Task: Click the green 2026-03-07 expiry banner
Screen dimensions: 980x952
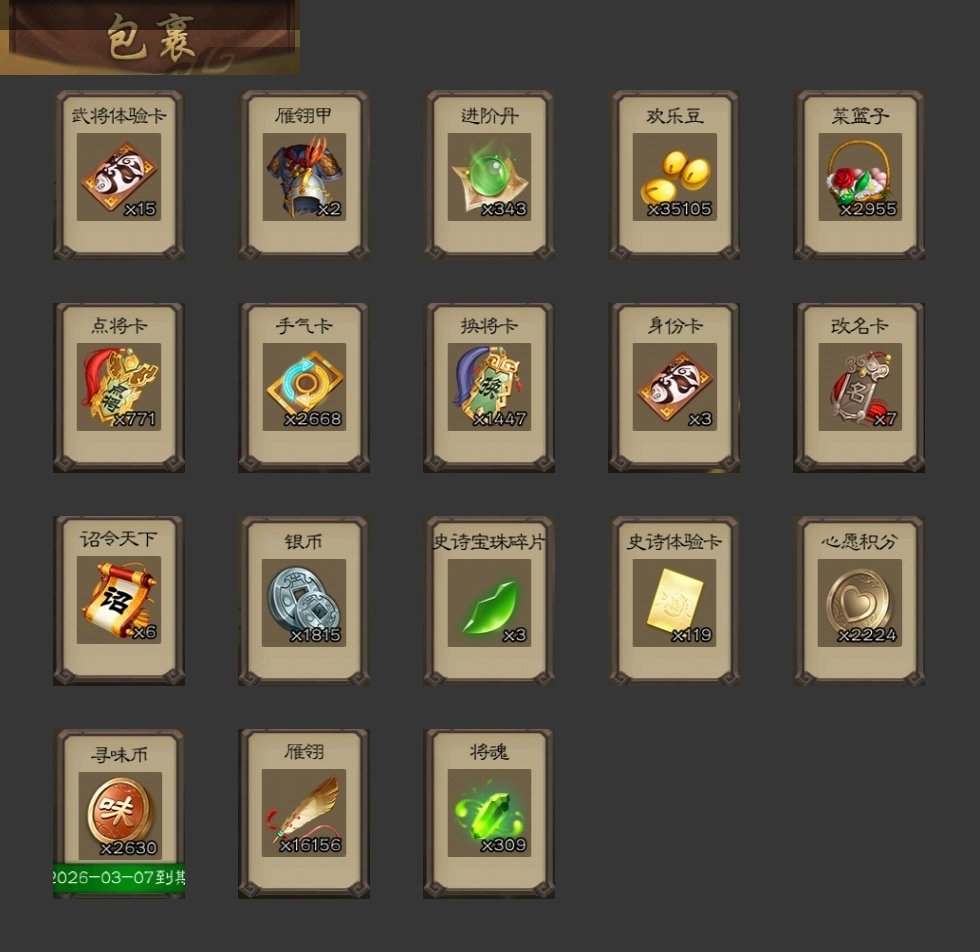Action: click(119, 876)
